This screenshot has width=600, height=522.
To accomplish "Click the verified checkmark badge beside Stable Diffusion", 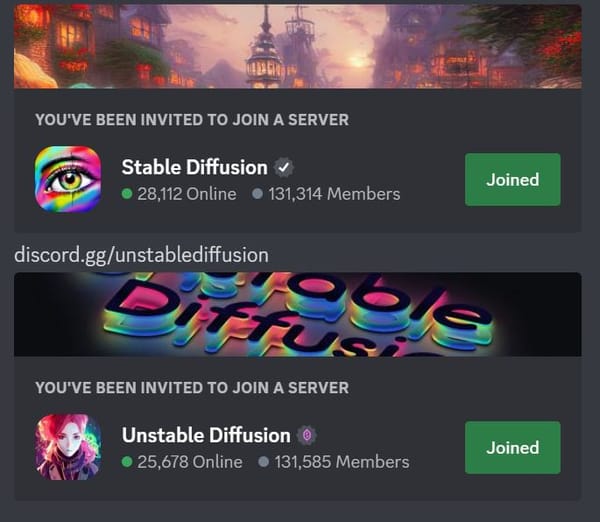I will [x=284, y=168].
